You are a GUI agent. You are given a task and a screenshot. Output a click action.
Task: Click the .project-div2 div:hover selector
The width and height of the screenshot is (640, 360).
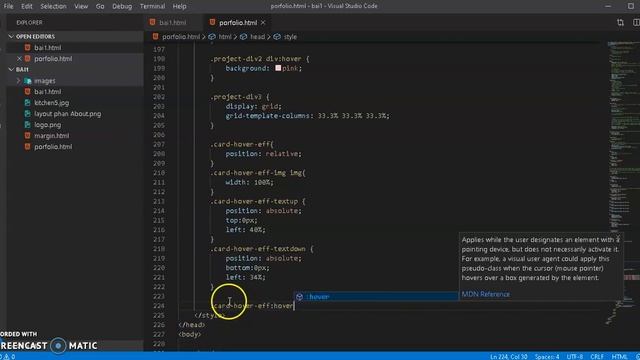tap(256, 59)
